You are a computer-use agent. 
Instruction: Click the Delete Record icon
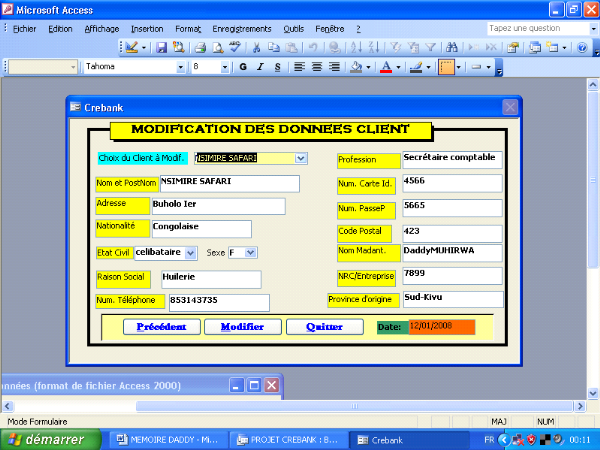click(x=491, y=47)
